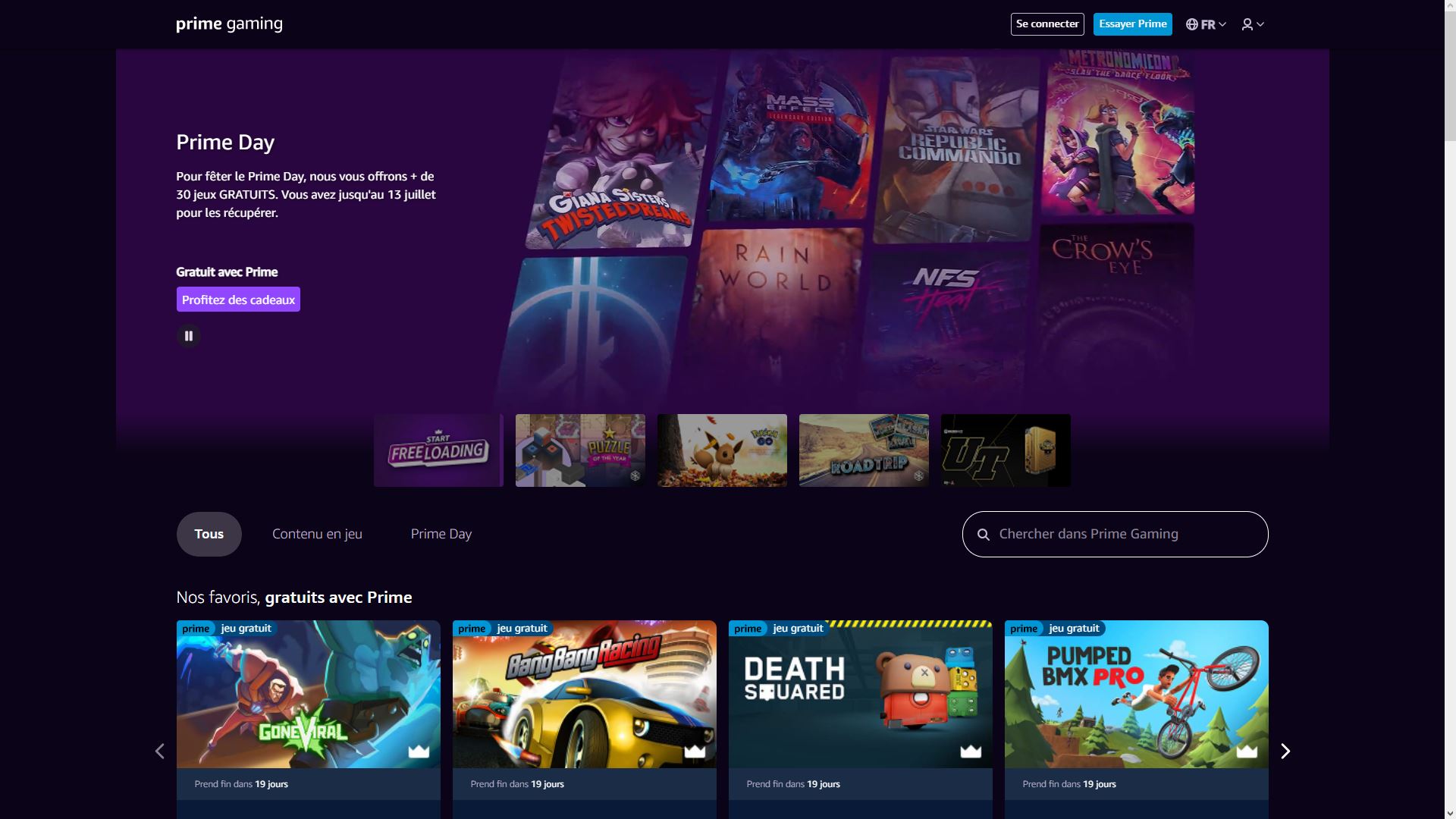Click the Se connecter button
This screenshot has width=1456, height=819.
click(1047, 24)
